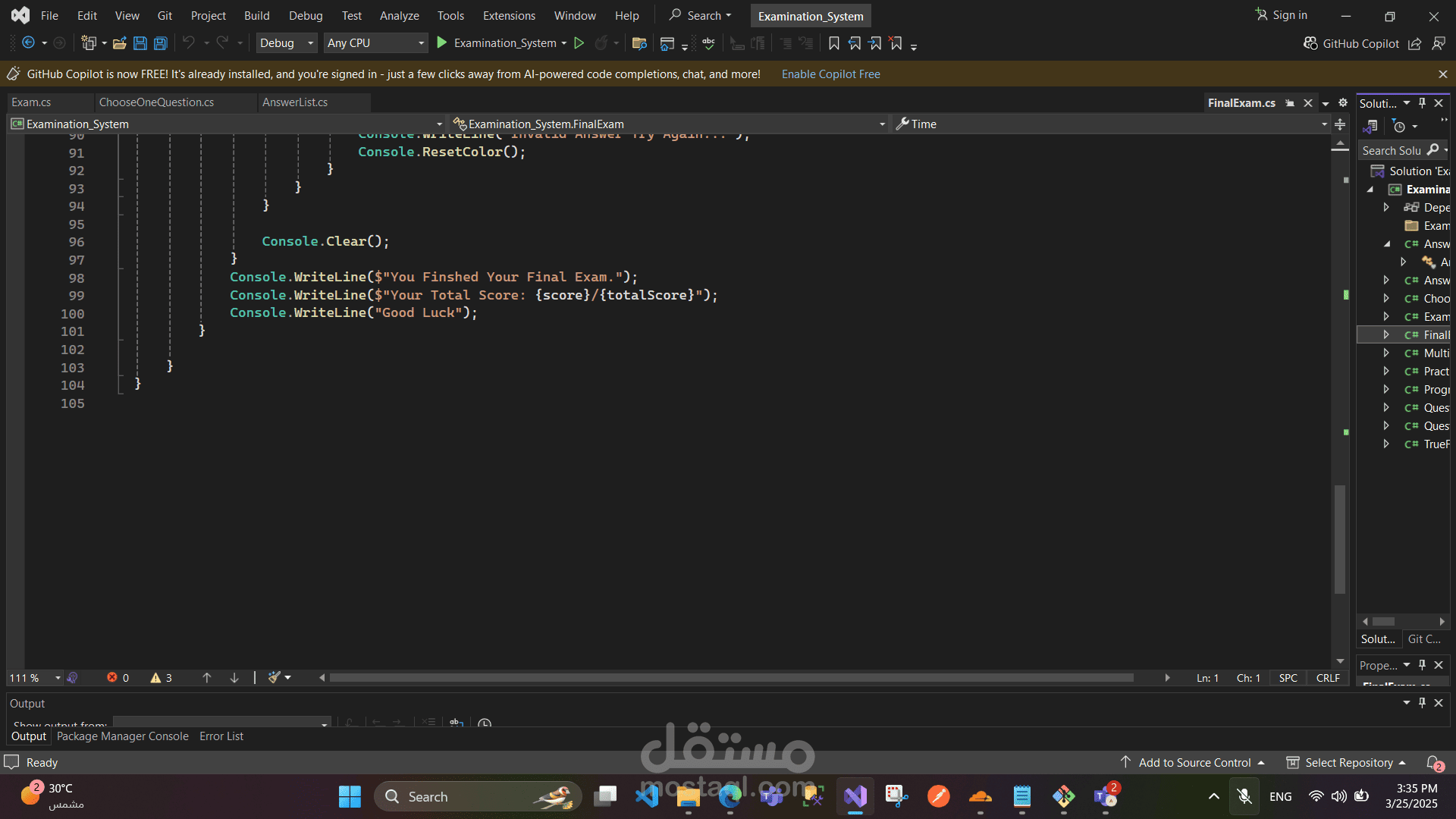This screenshot has width=1456, height=819.
Task: Clear all bookmarks icon
Action: [x=896, y=43]
